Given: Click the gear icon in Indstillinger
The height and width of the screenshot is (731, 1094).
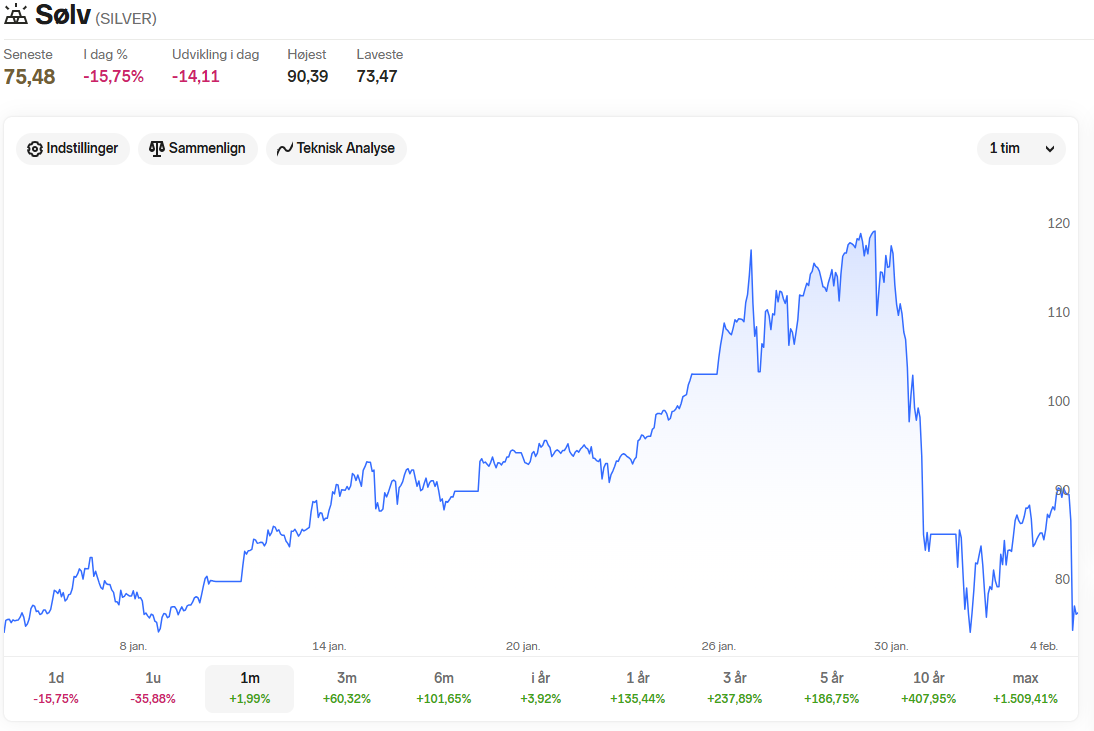Looking at the screenshot, I should pyautogui.click(x=35, y=149).
